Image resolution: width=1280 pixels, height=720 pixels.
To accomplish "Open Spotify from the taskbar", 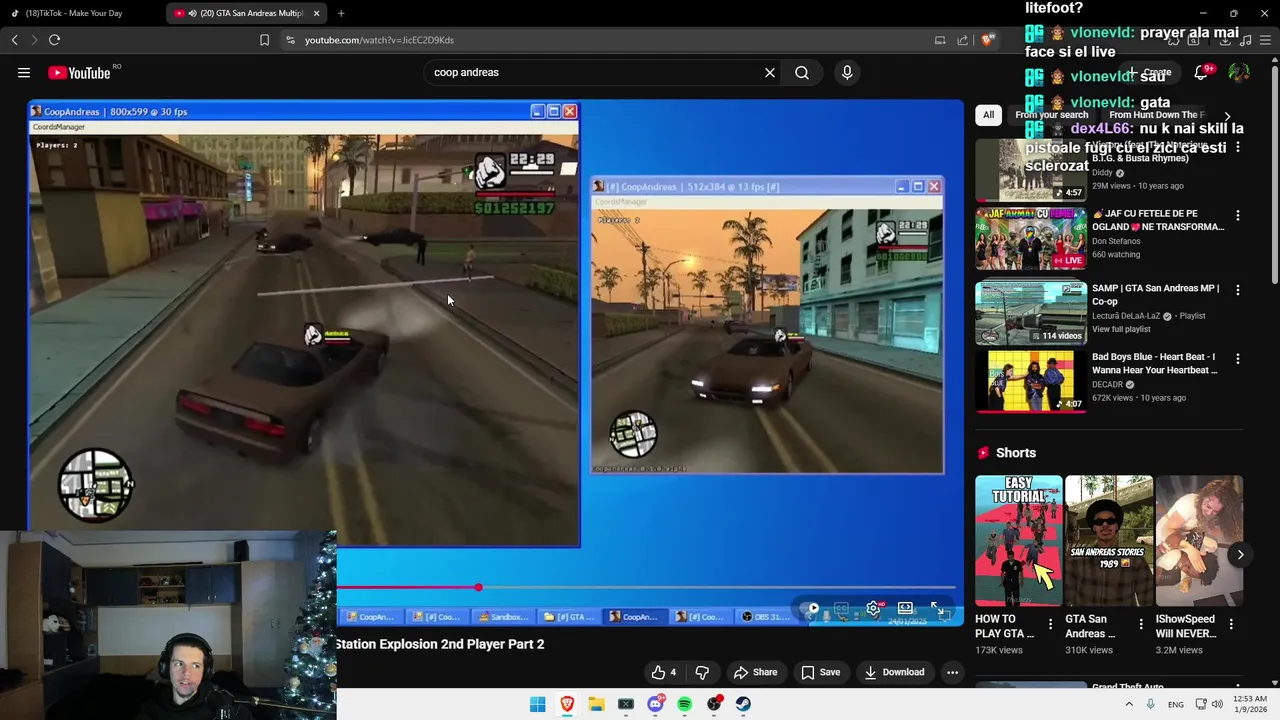I will [684, 704].
